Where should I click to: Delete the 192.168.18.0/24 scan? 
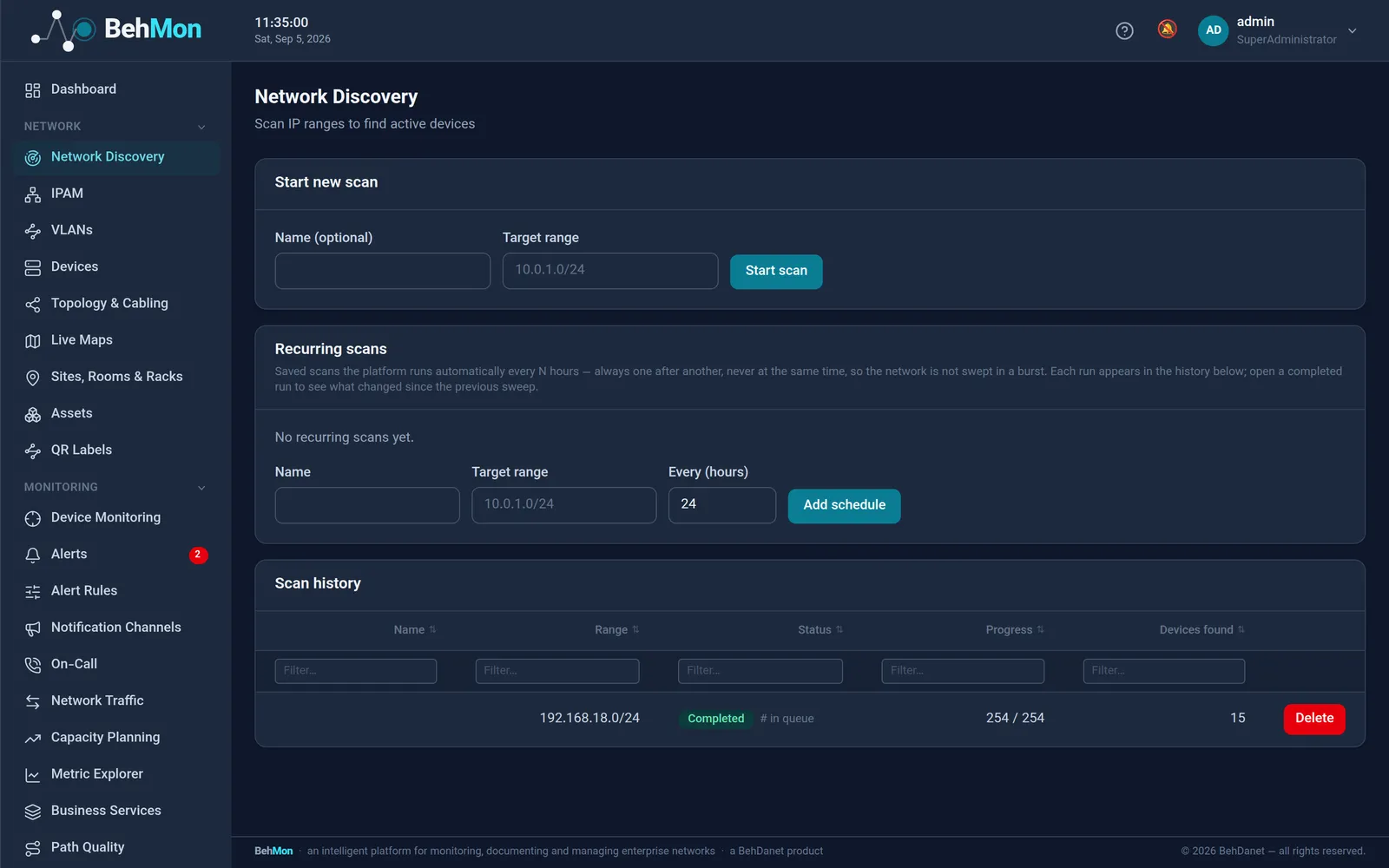(x=1314, y=719)
